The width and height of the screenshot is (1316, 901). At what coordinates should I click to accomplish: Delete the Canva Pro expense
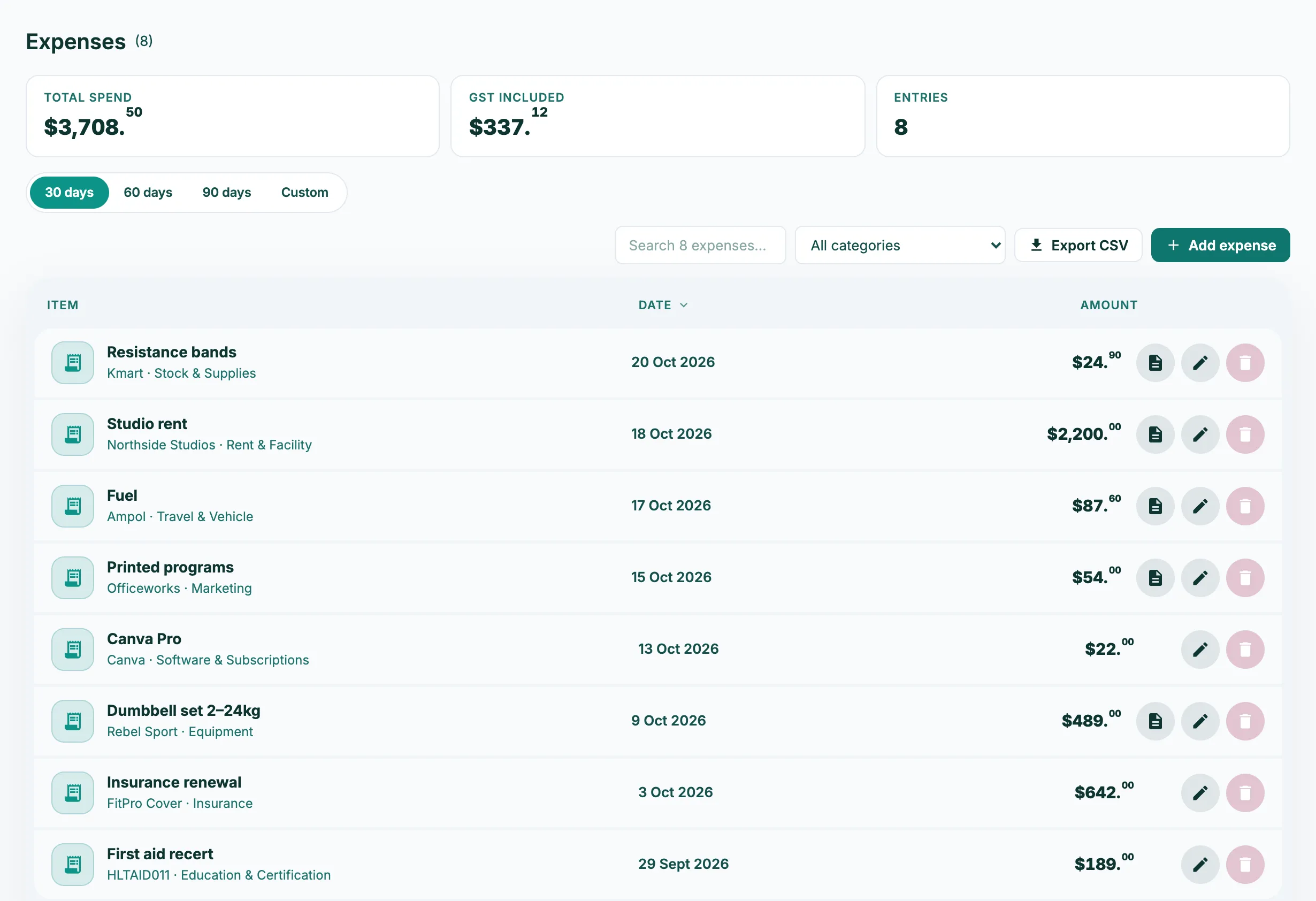point(1245,649)
